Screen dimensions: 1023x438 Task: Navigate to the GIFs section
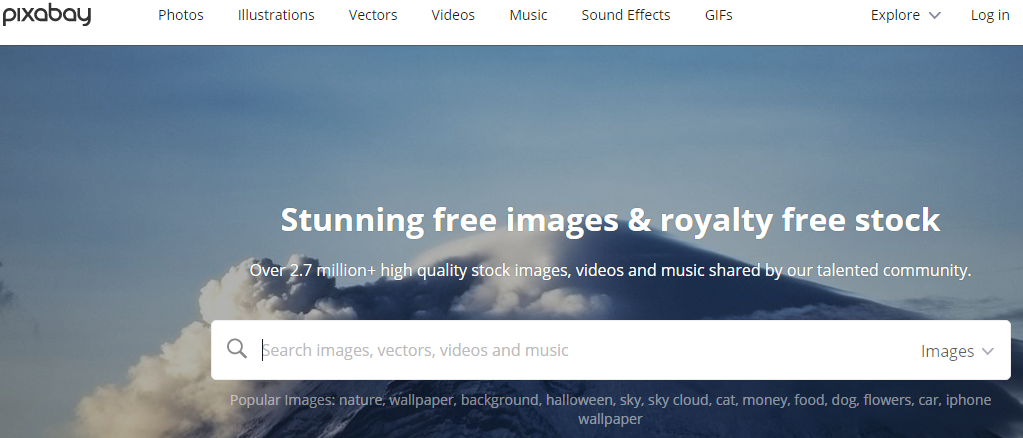(x=718, y=15)
